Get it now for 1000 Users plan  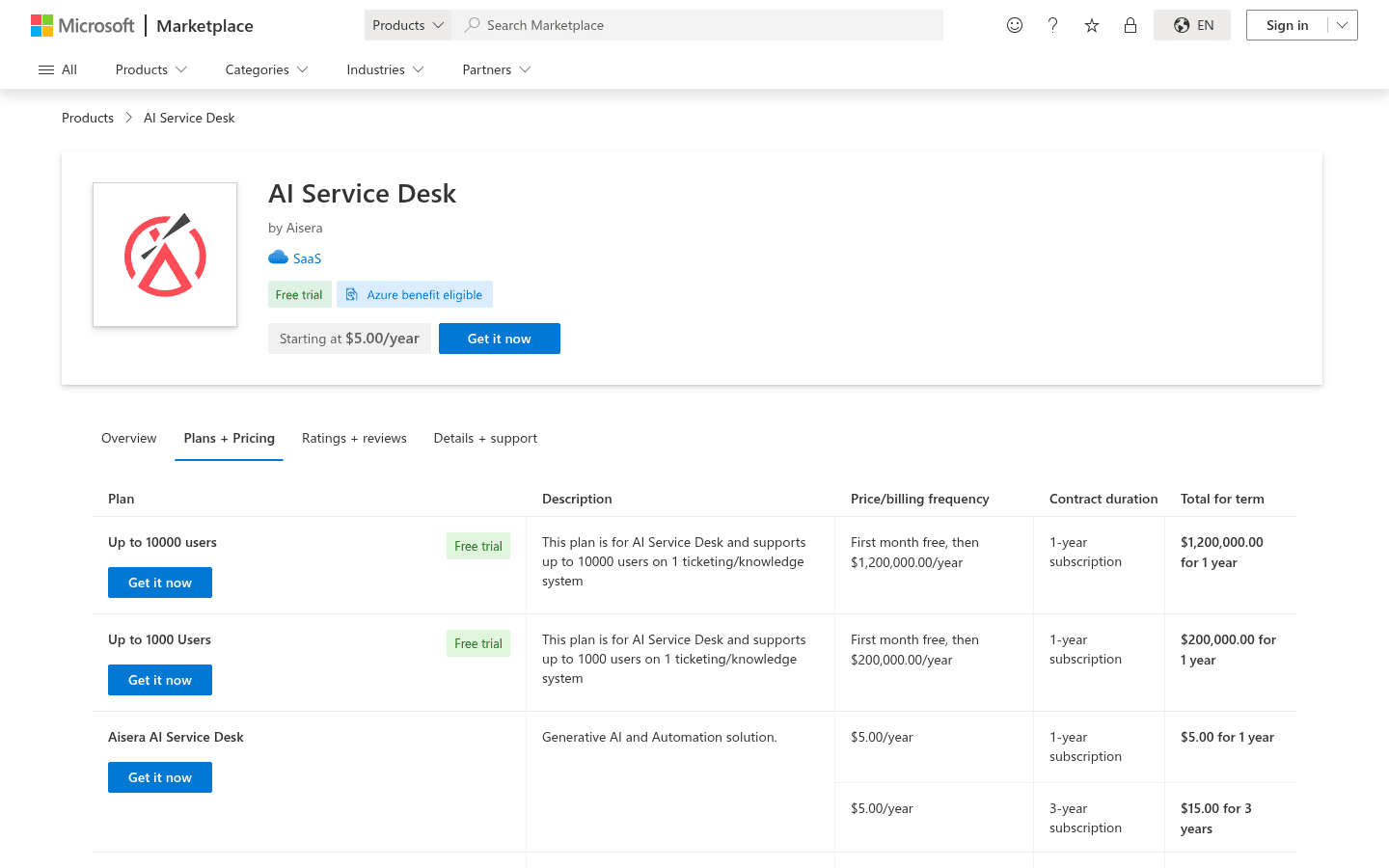click(x=160, y=680)
